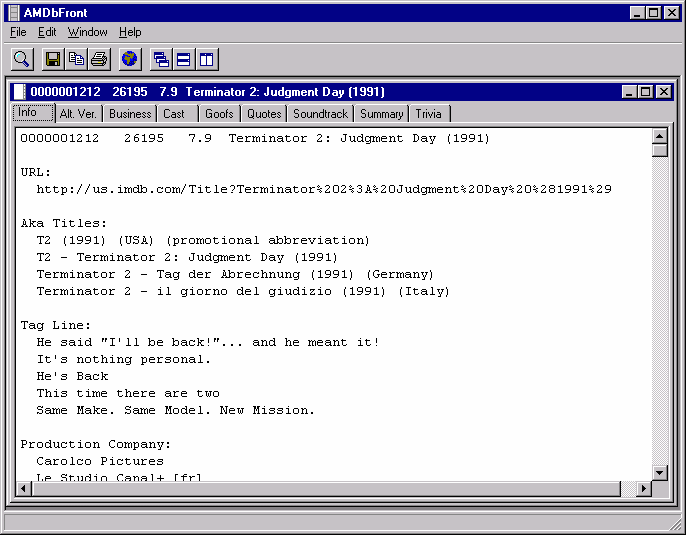This screenshot has height=535, width=686.
Task: Click the 'URL:' heading
Action: point(36,172)
